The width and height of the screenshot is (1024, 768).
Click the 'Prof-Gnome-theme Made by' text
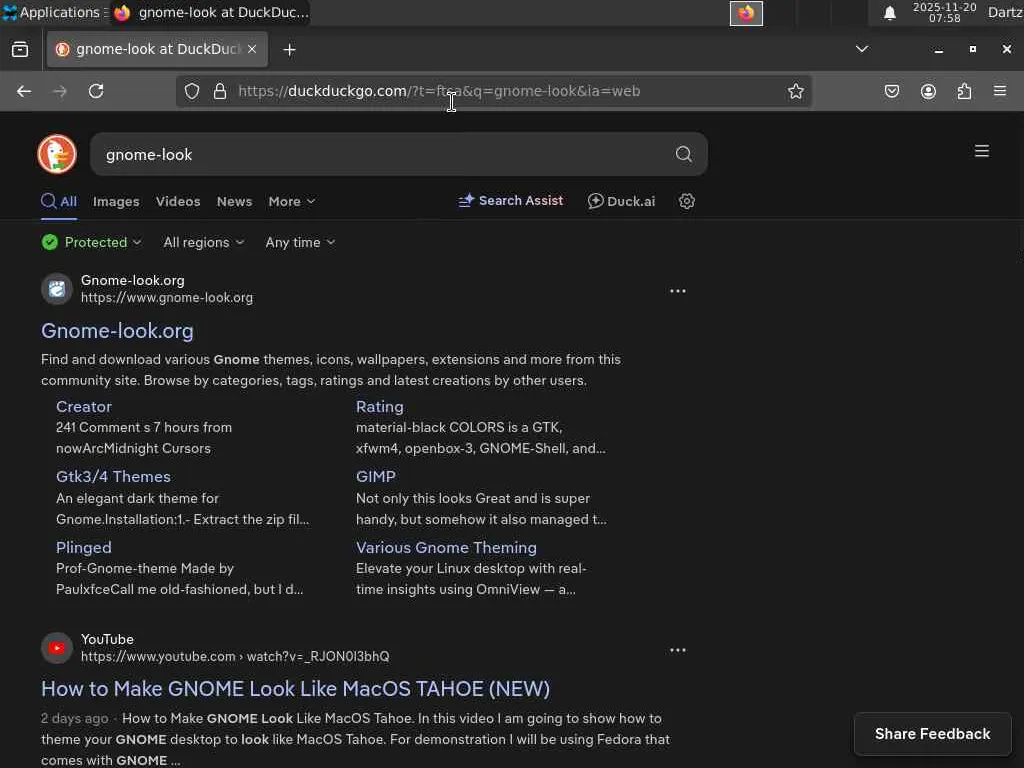pos(145,568)
